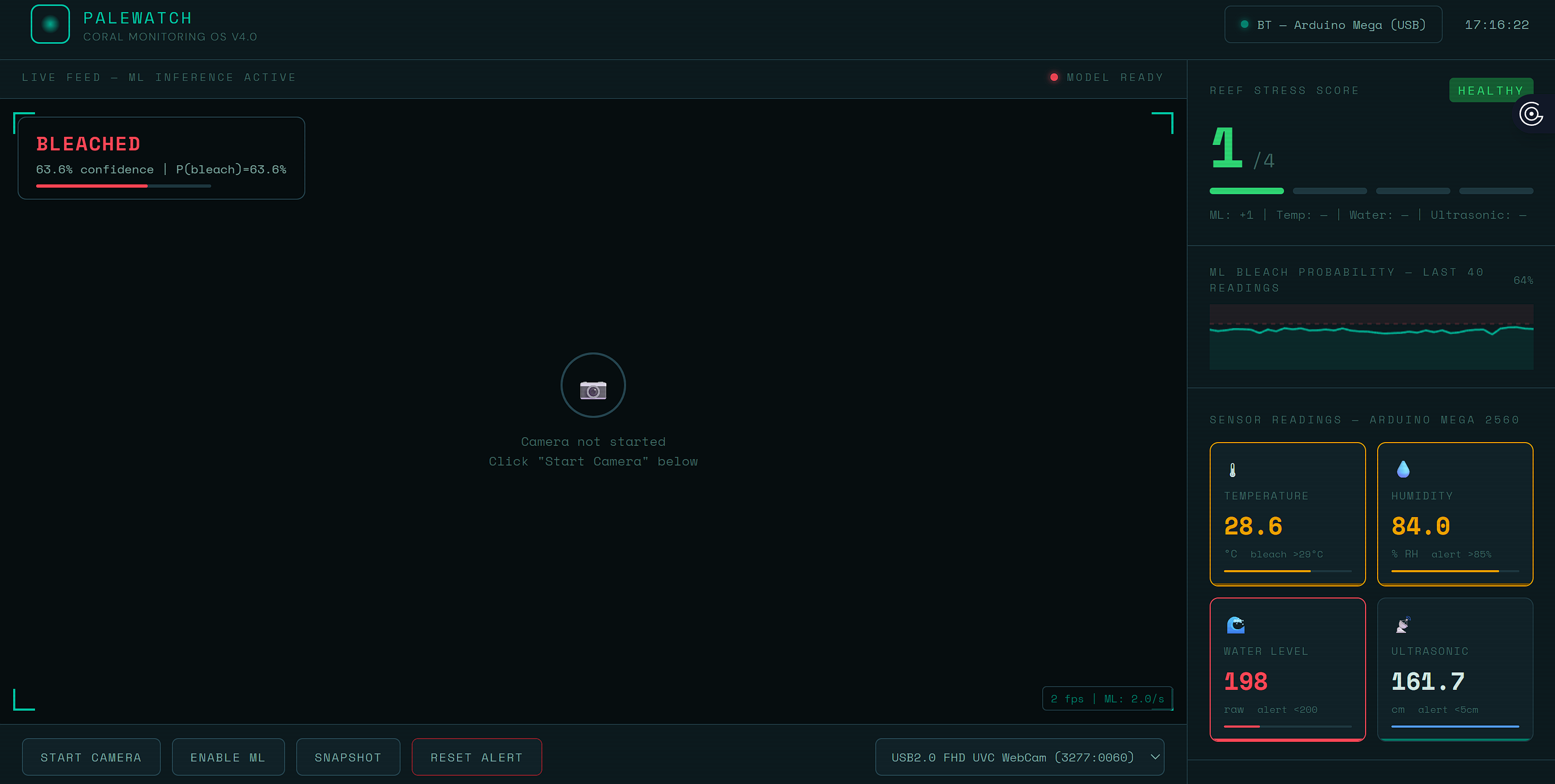This screenshot has width=1555, height=784.
Task: Click the webcam selector chevron arrow
Action: (x=1154, y=757)
